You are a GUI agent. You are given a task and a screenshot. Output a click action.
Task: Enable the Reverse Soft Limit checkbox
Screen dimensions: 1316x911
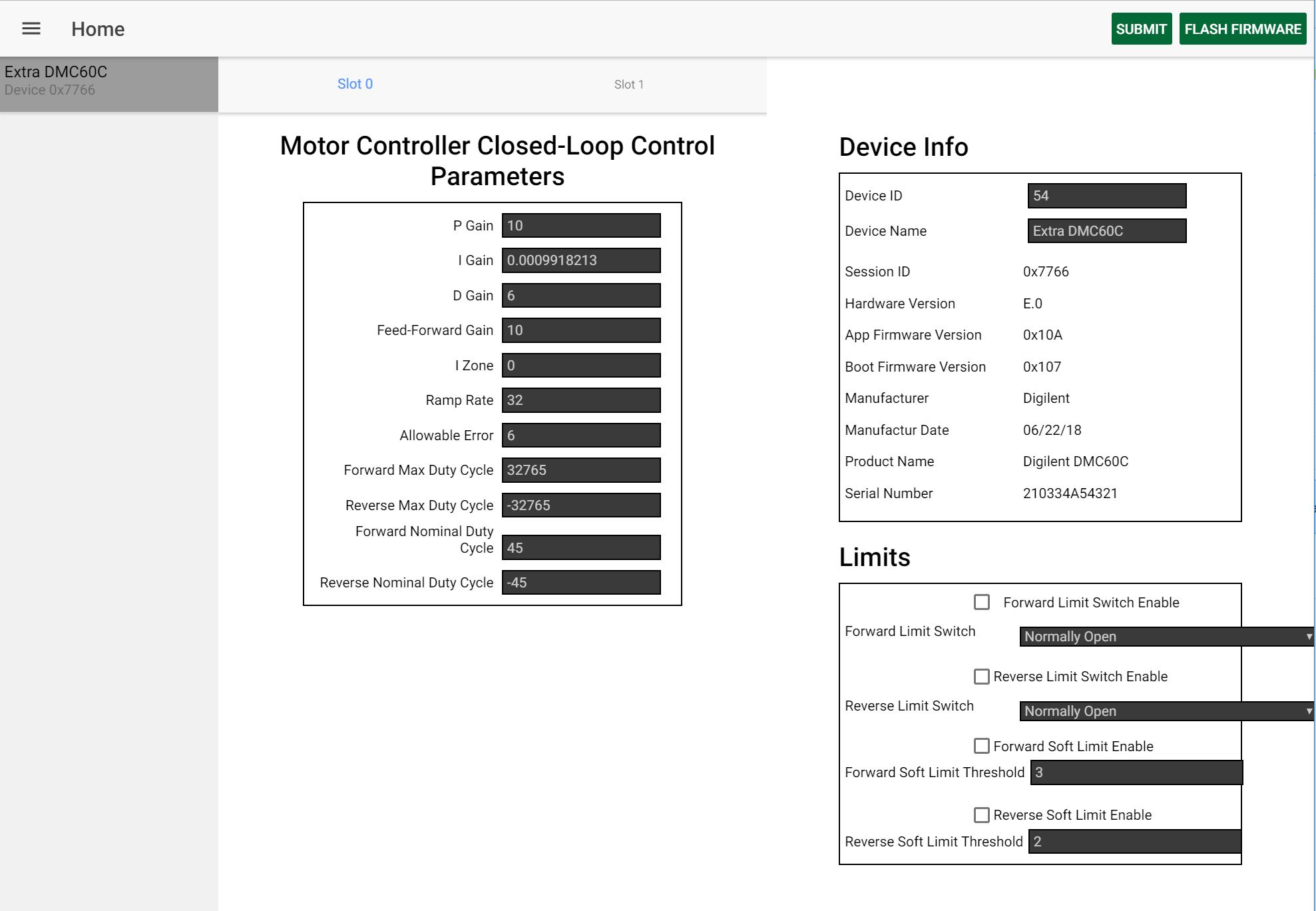point(982,815)
